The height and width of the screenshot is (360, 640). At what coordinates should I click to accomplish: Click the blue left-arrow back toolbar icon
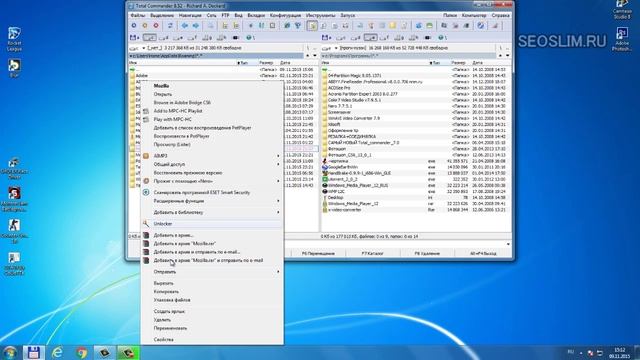(x=184, y=26)
